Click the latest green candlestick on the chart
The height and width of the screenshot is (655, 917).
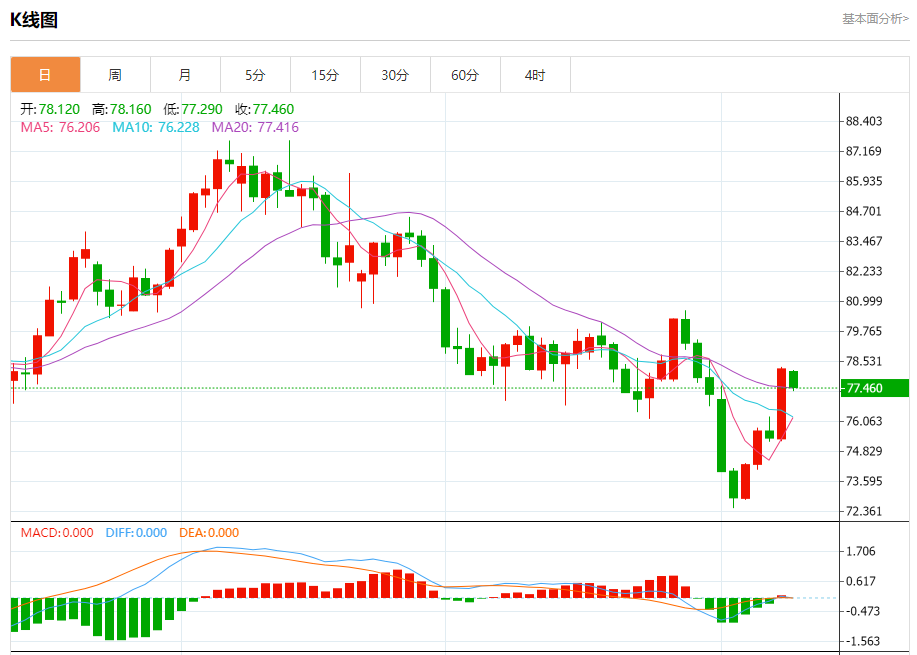click(x=794, y=380)
